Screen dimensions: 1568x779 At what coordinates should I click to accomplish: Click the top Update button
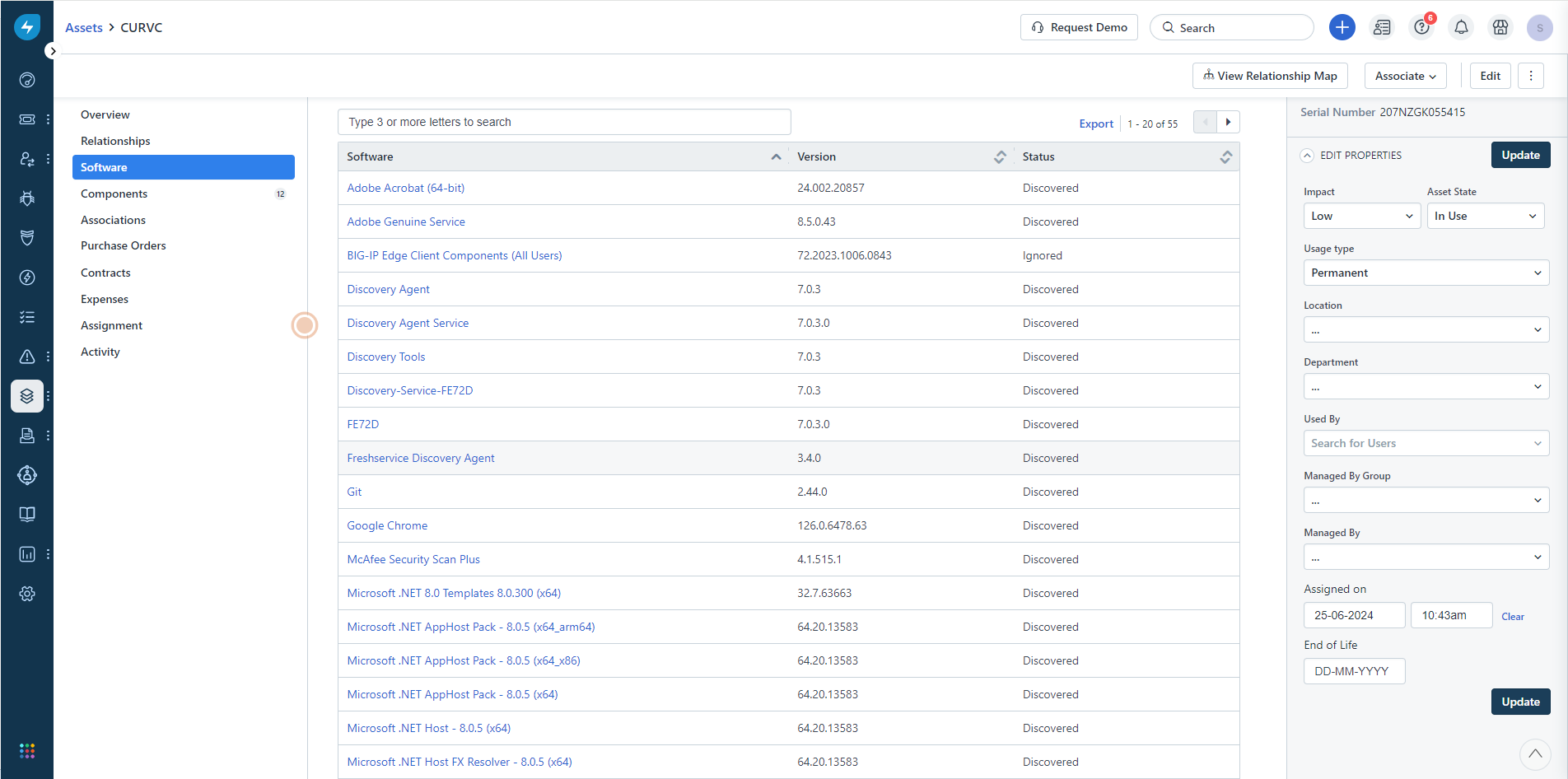point(1521,155)
